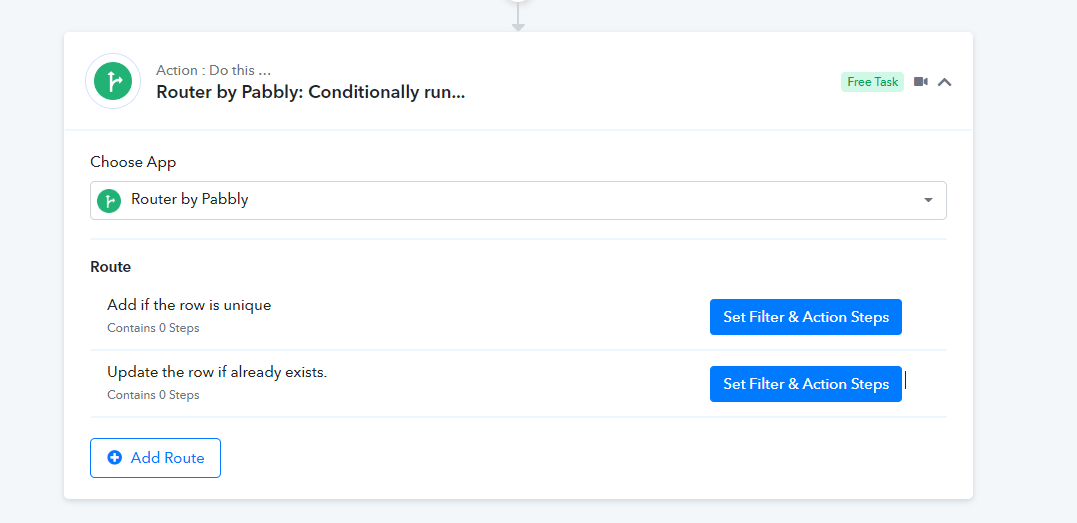The width and height of the screenshot is (1077, 523).
Task: Click 'Contains 0 Steps' under unique row route
Action: [153, 328]
